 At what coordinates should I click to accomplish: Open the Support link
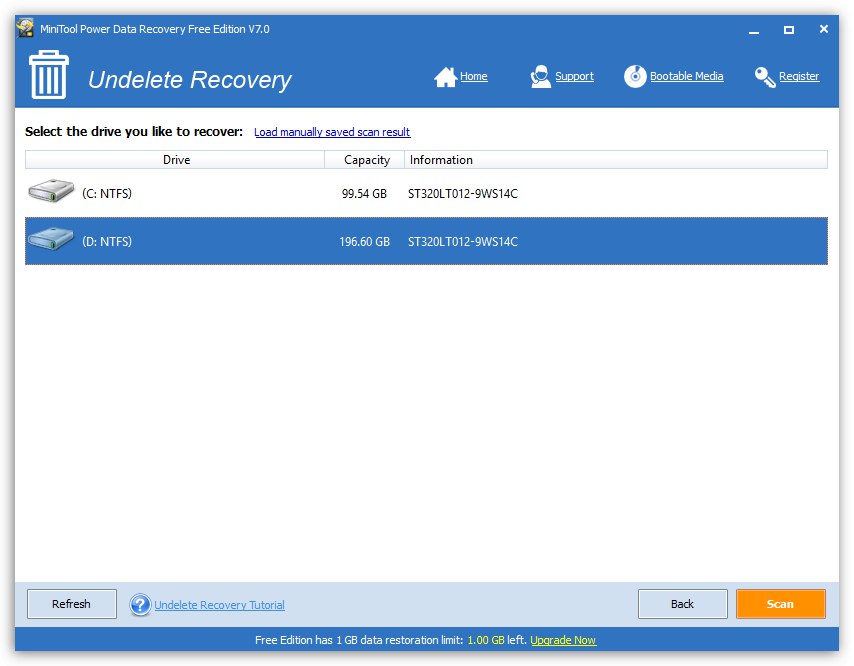coord(574,76)
